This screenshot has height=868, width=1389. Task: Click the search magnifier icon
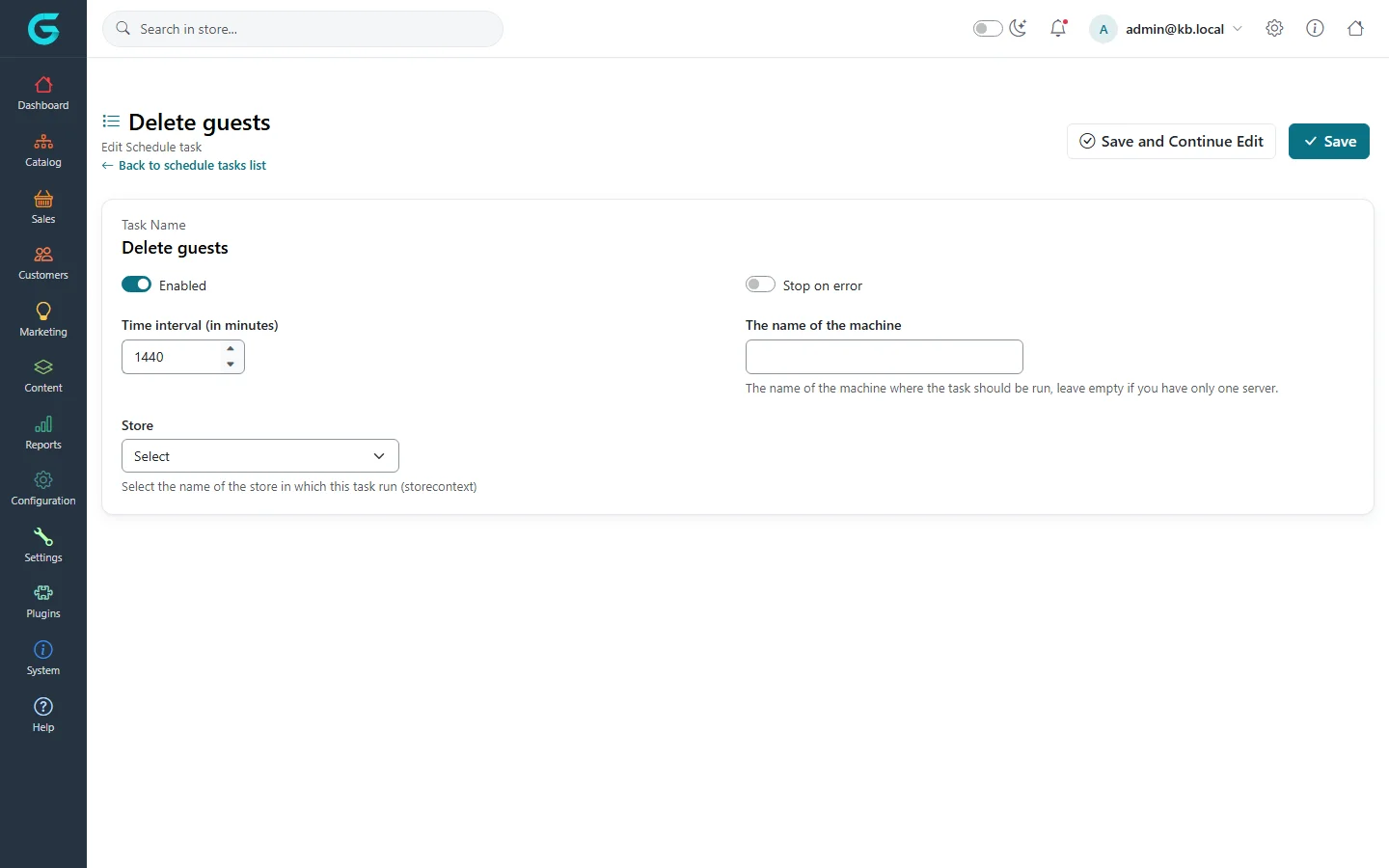pos(123,29)
